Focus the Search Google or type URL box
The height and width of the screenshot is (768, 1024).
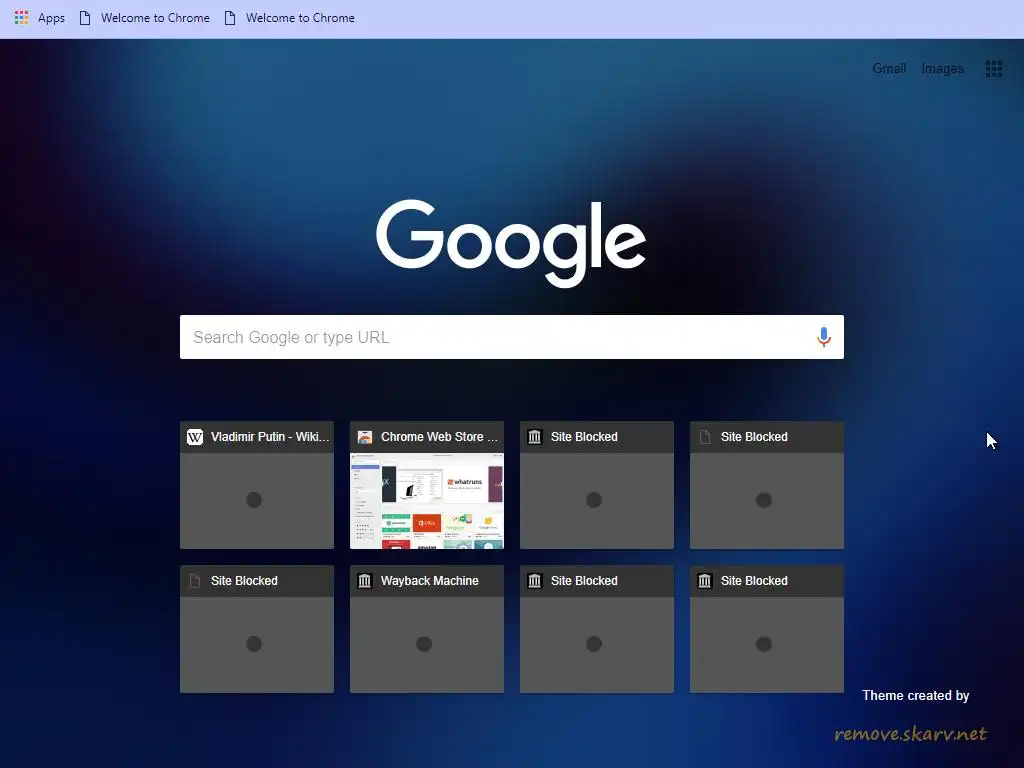click(511, 337)
